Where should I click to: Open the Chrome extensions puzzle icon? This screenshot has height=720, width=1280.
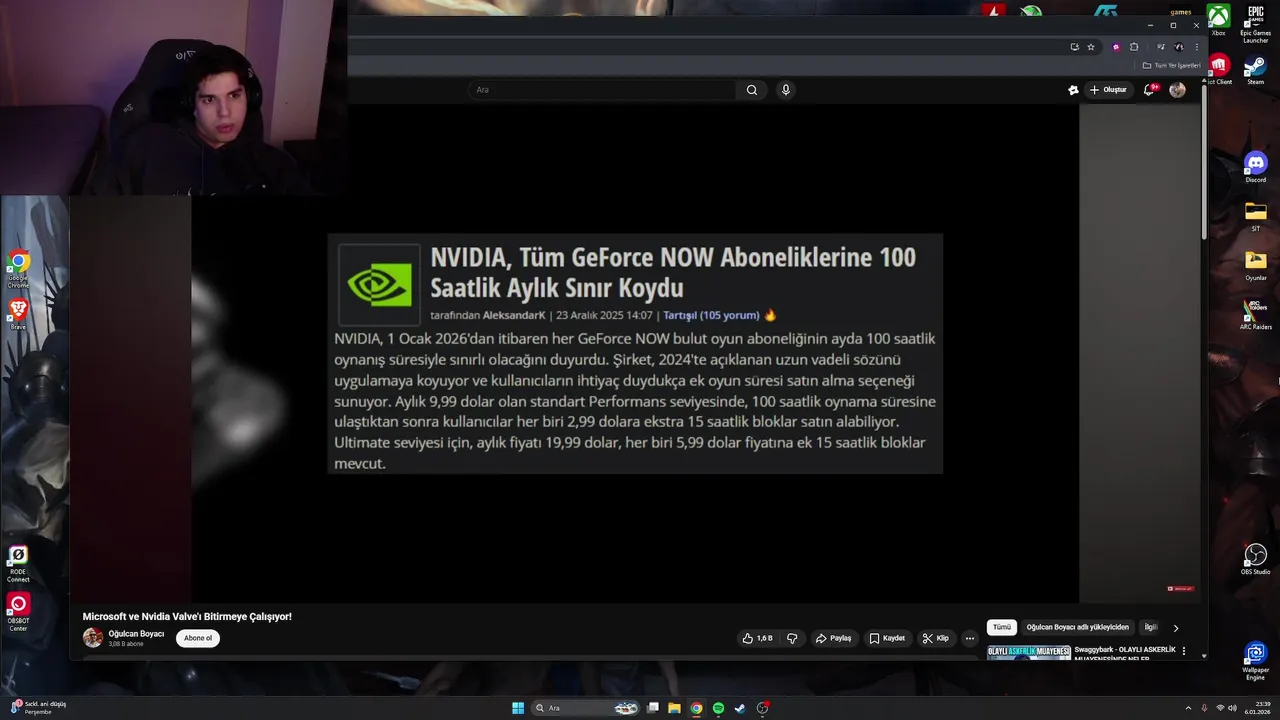point(1134,47)
